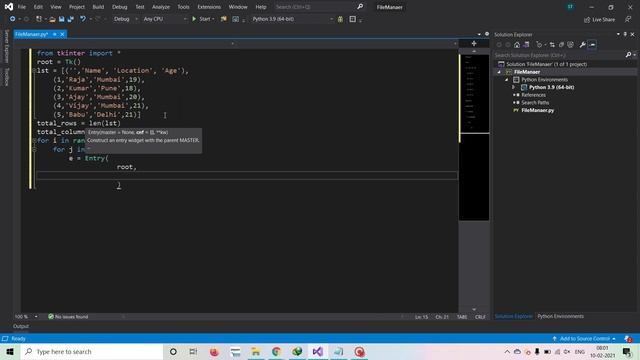Image resolution: width=640 pixels, height=360 pixels.
Task: Select the Search Paths tree item
Action: tap(535, 103)
